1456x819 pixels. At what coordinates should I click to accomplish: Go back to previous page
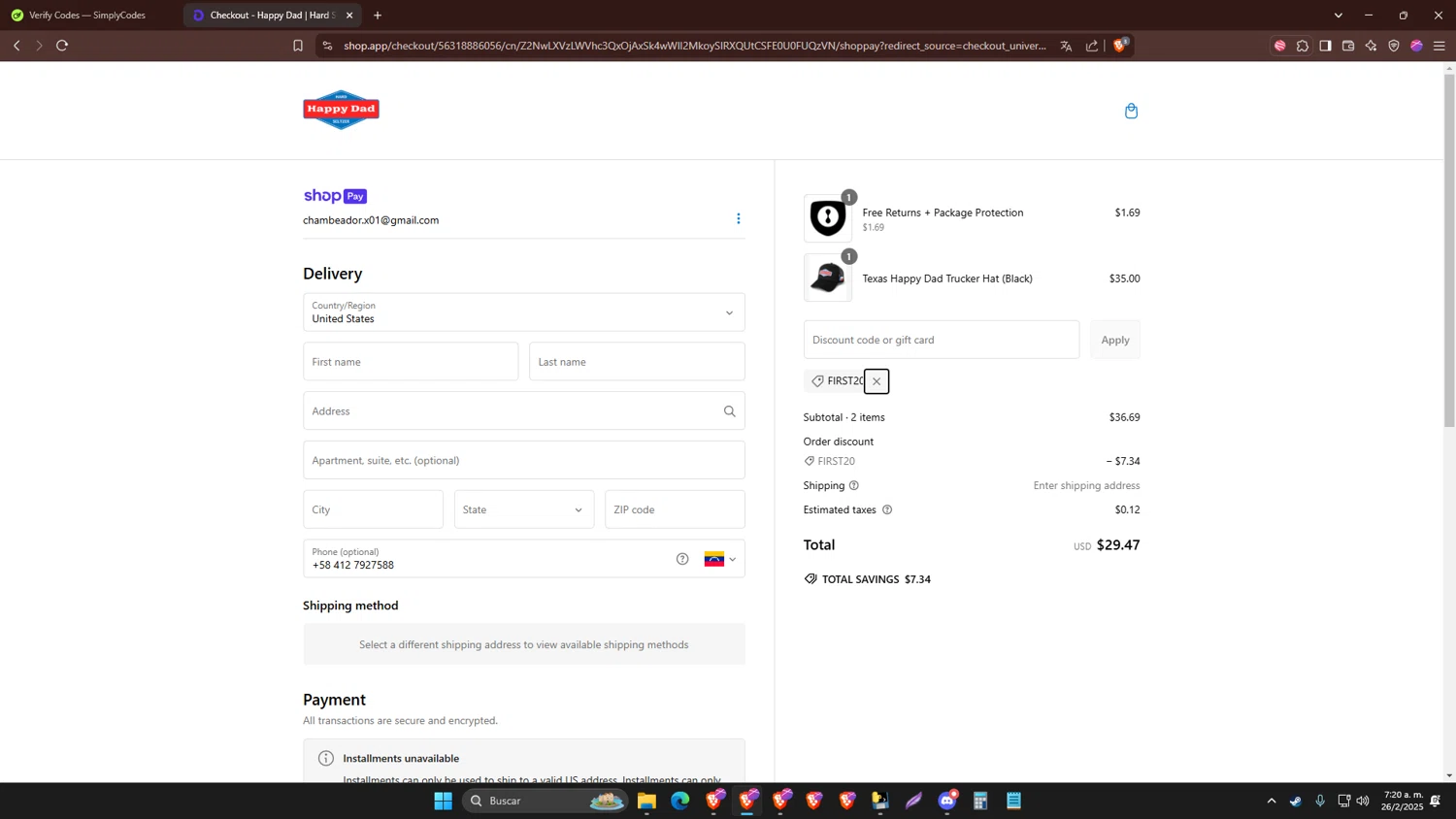click(17, 46)
